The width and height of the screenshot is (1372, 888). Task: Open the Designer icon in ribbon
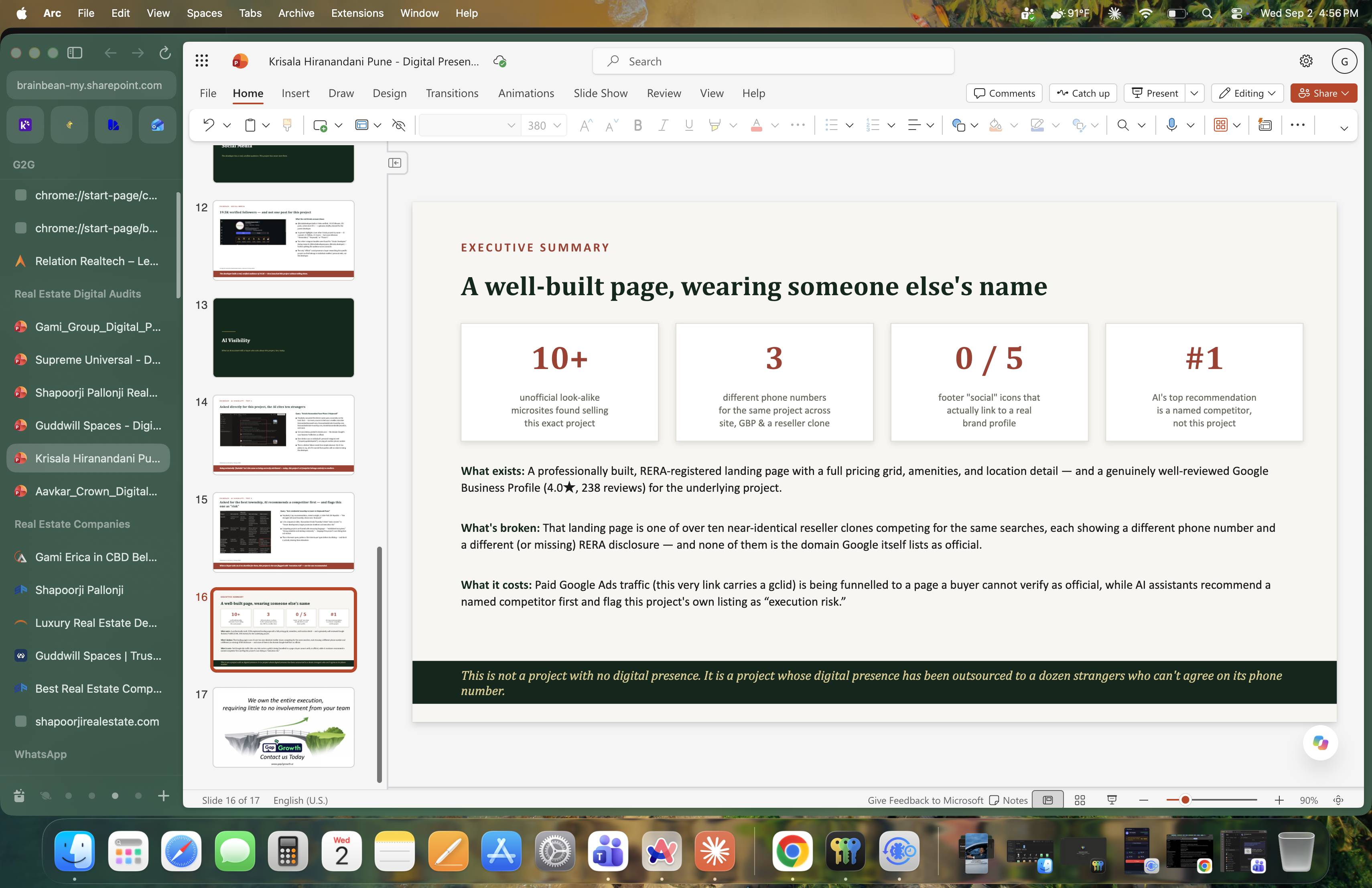(1265, 125)
